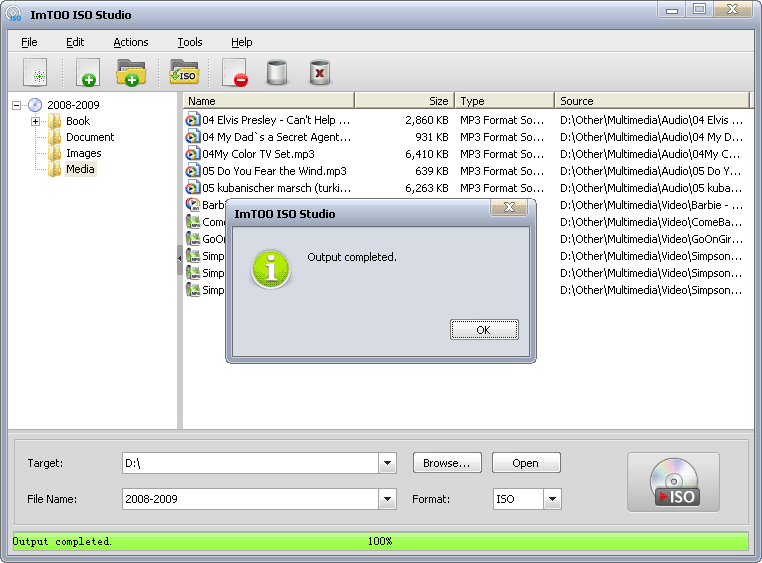Screen dimensions: 762x563
Task: Open the File Name dropdown arrow
Action: tap(387, 499)
